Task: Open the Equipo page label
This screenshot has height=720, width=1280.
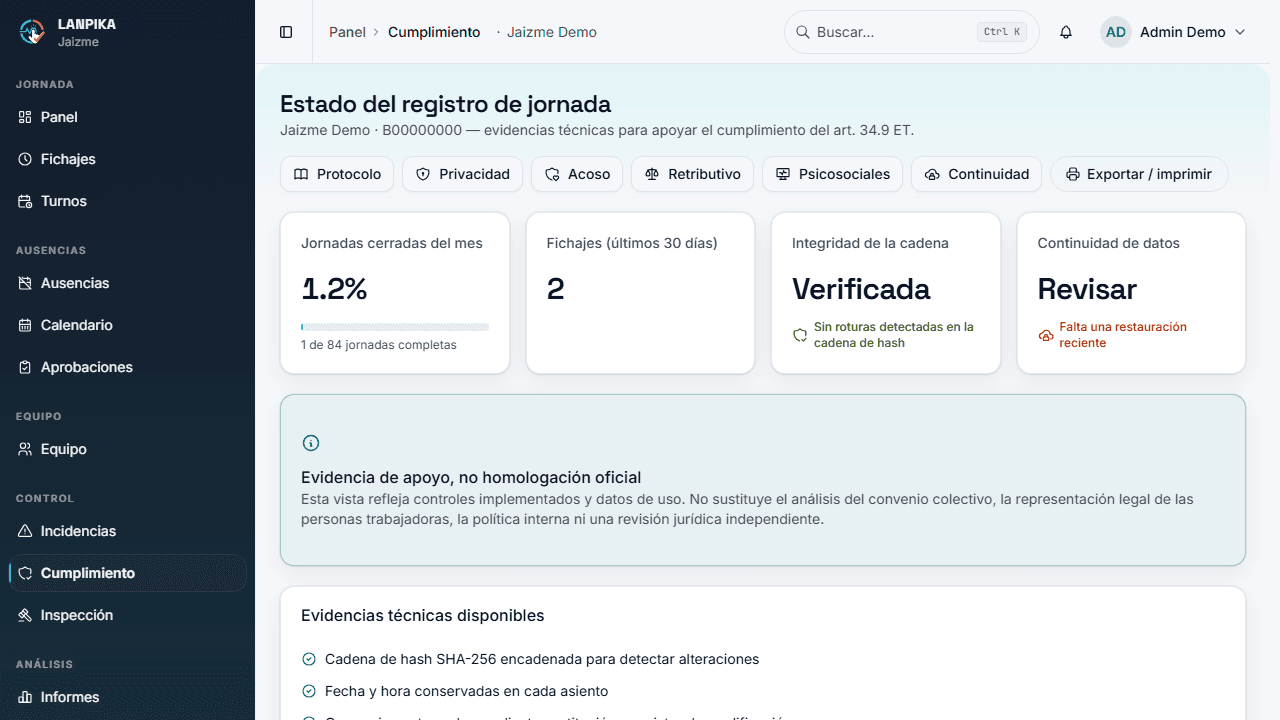Action: point(64,449)
